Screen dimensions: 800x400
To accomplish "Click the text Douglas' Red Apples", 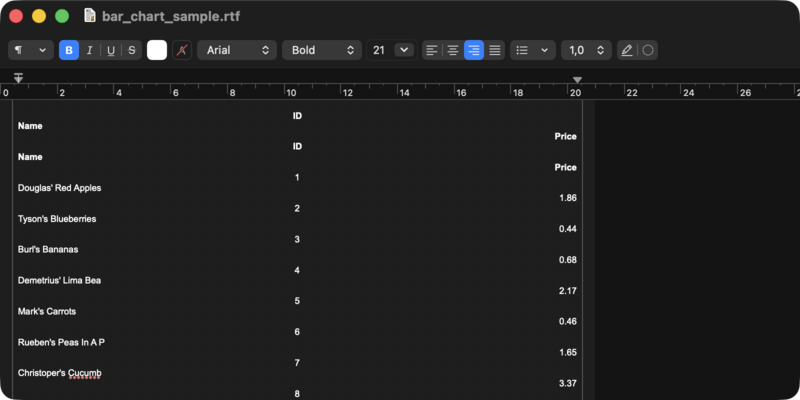I will [x=60, y=188].
